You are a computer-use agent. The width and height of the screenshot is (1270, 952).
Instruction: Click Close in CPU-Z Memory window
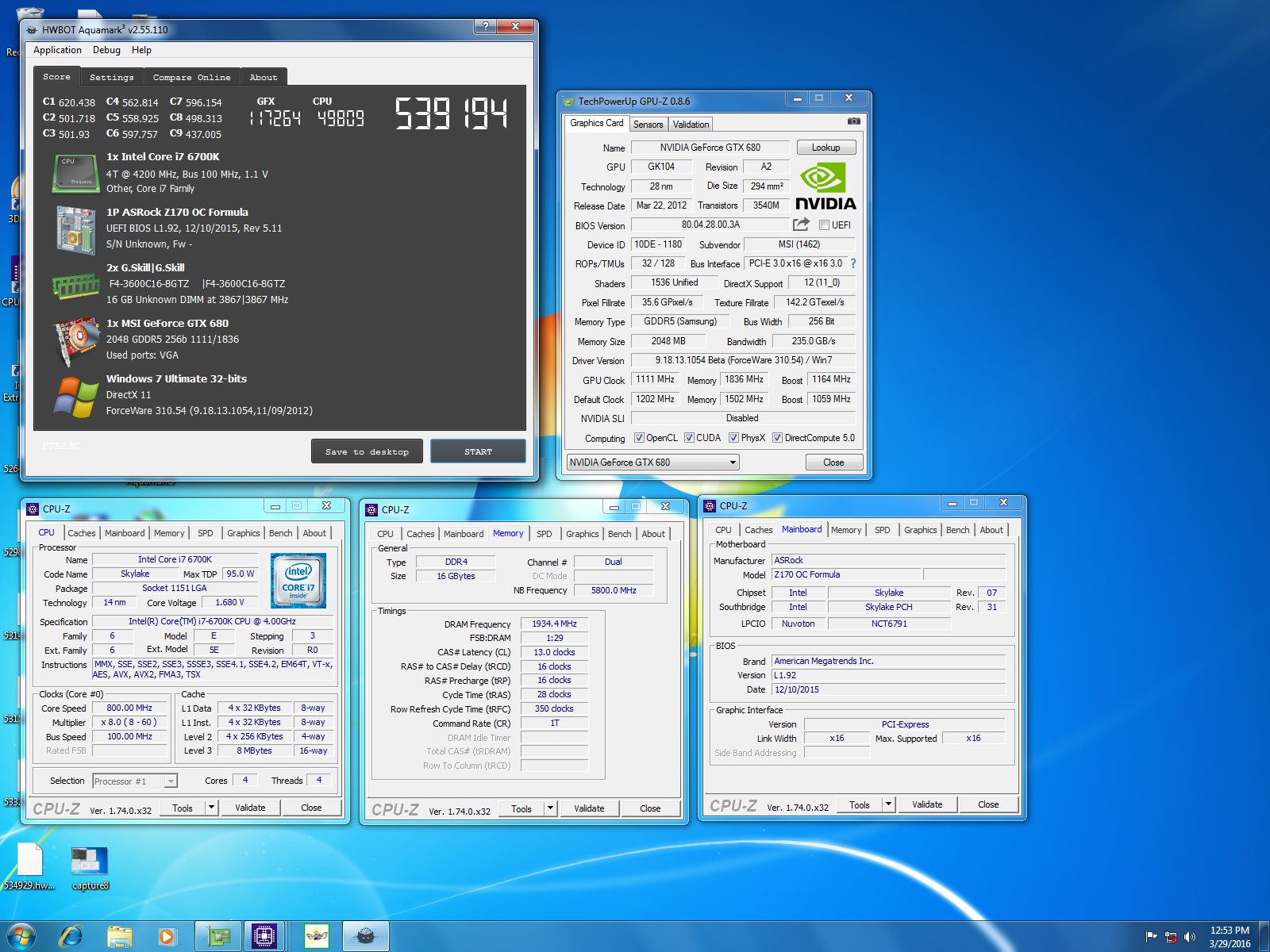pos(650,808)
